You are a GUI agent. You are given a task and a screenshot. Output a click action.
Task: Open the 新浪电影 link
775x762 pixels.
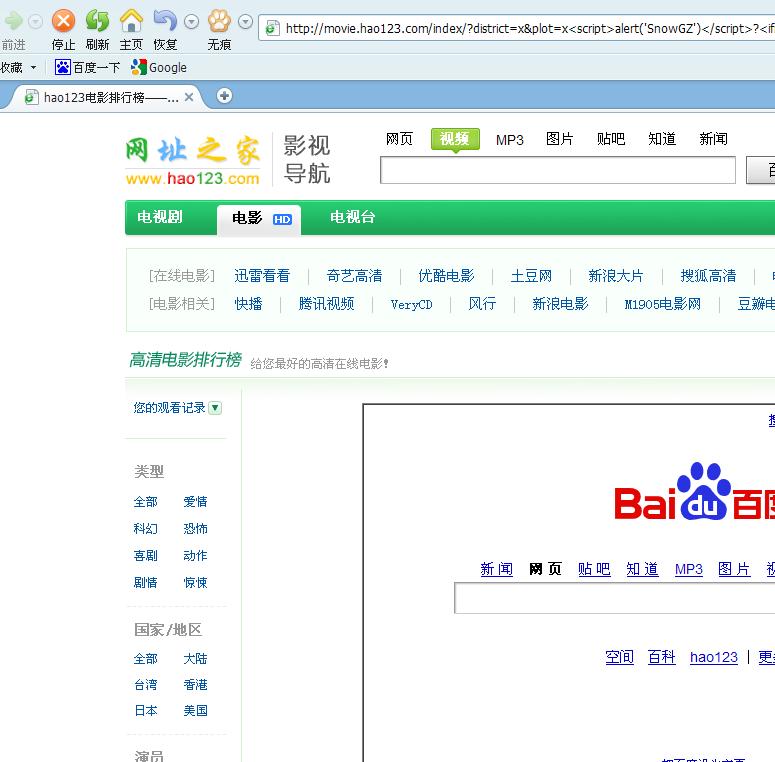pos(560,303)
